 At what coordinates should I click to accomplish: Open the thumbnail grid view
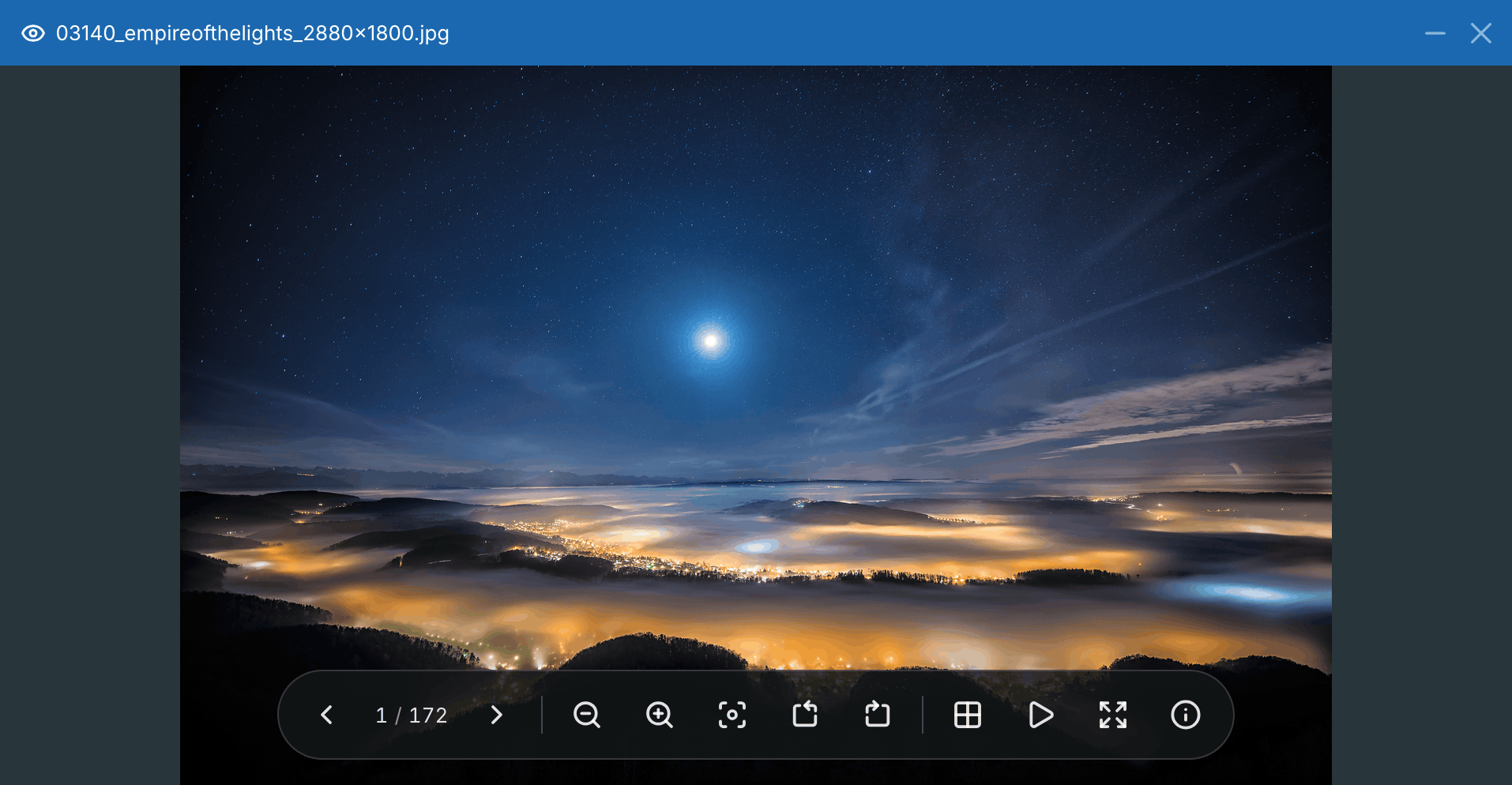click(968, 715)
